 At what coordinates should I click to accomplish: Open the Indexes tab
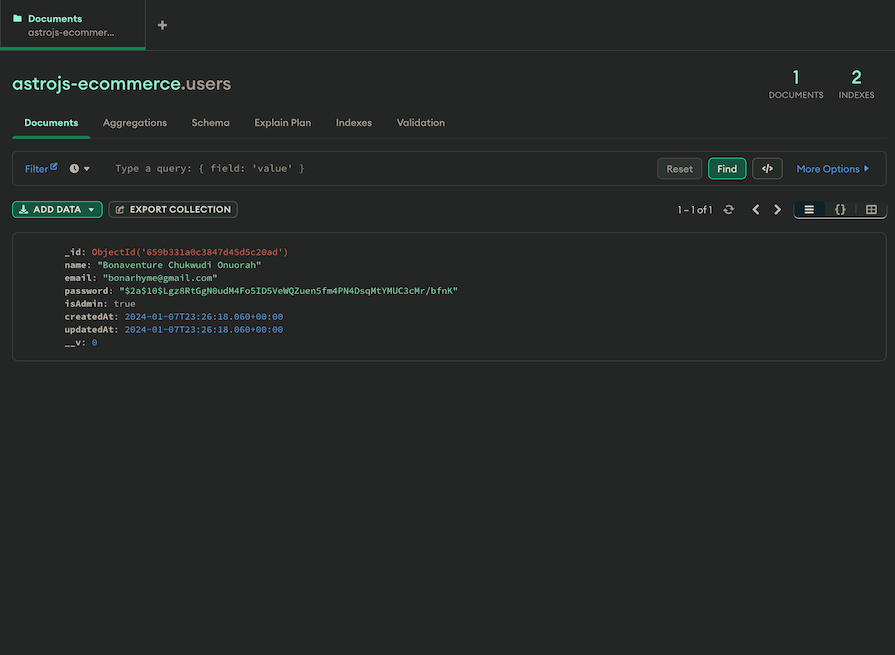353,123
